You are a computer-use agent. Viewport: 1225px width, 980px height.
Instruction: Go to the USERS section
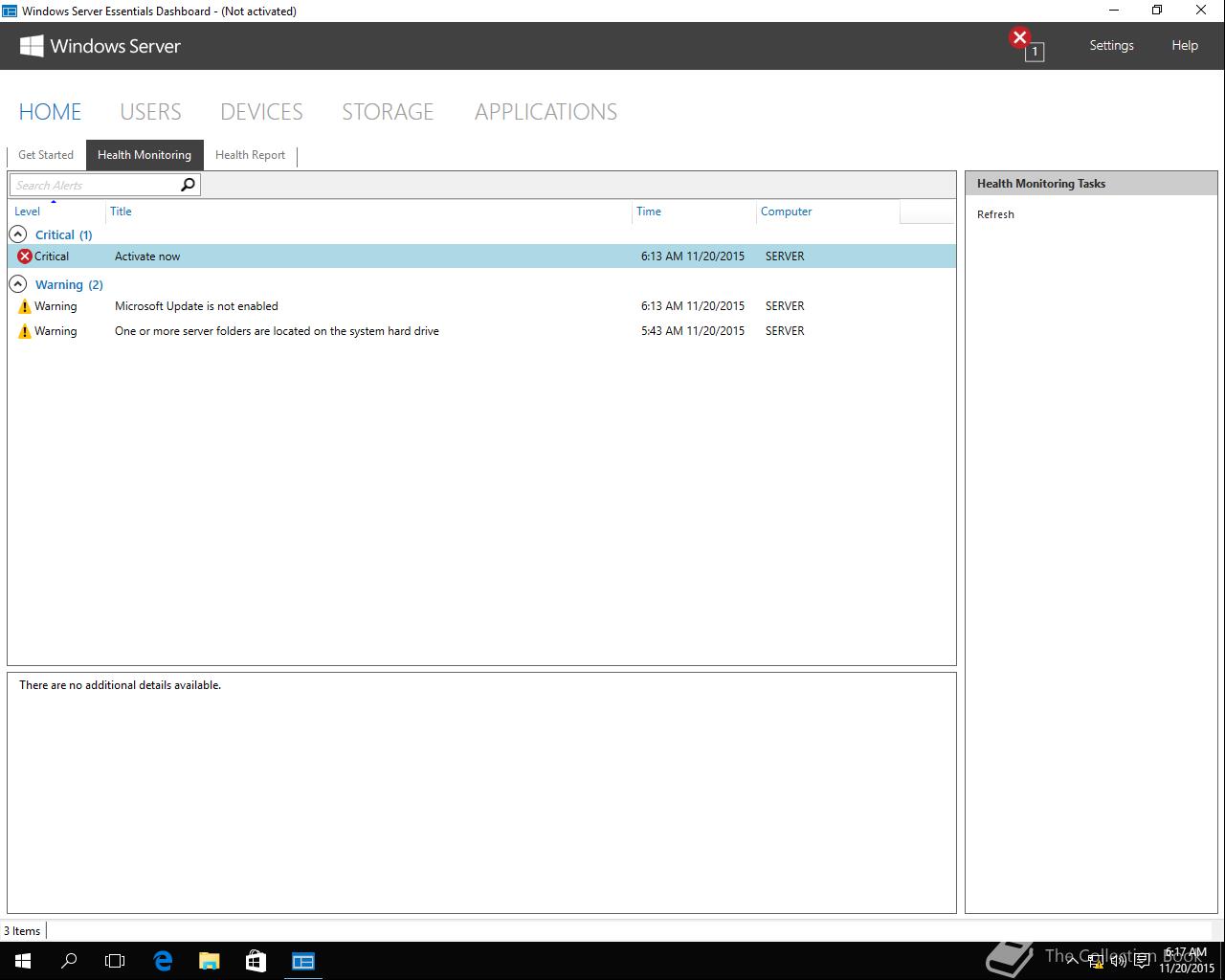[150, 112]
